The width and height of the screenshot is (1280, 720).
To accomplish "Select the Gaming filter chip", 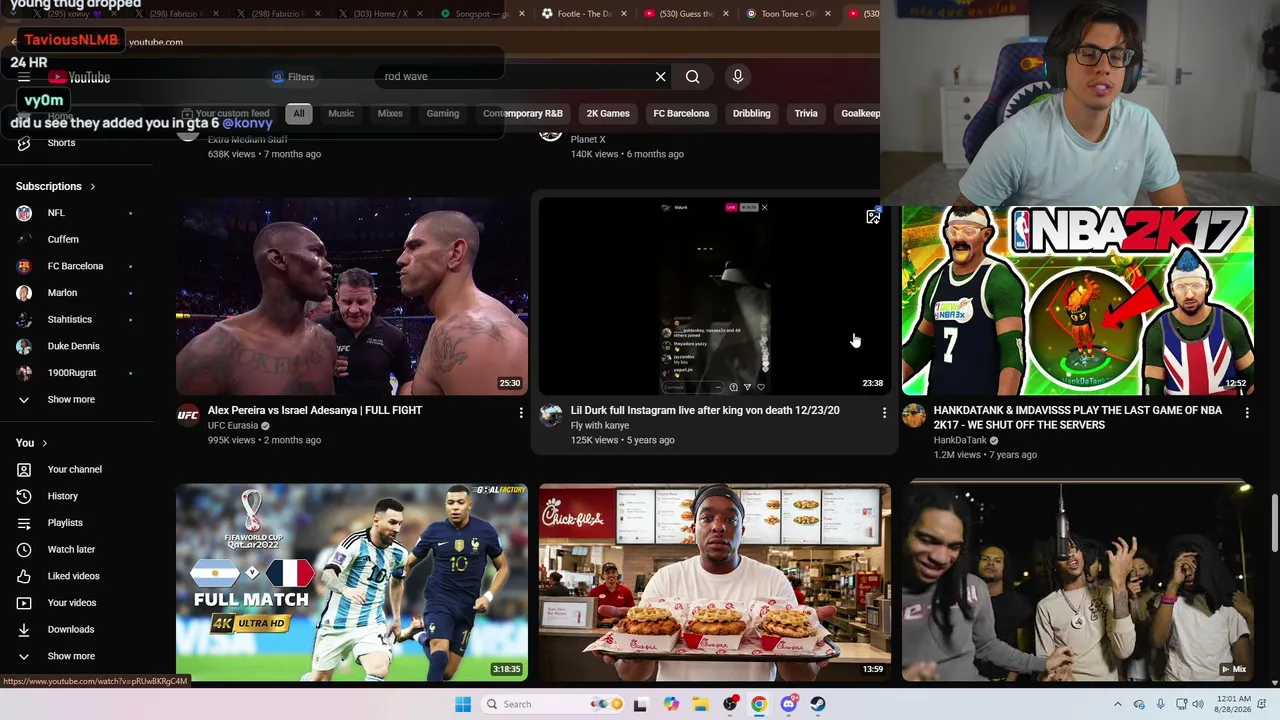I will click(x=443, y=114).
